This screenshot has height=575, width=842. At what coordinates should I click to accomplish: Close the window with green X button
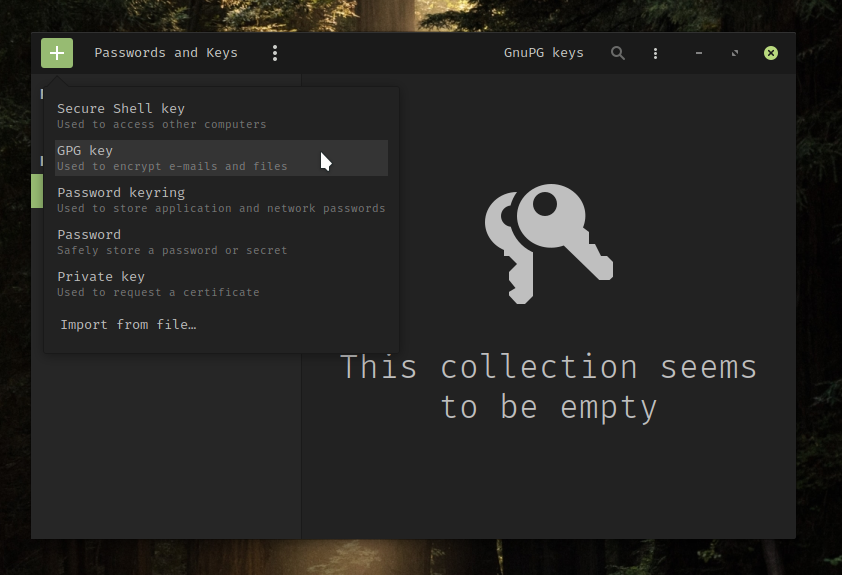coord(771,53)
